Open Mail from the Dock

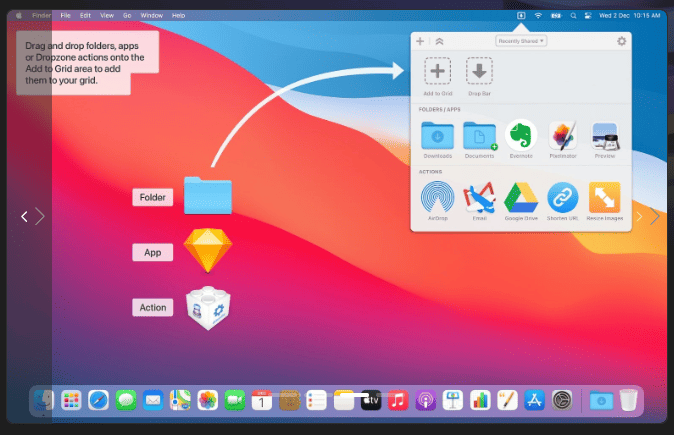153,401
